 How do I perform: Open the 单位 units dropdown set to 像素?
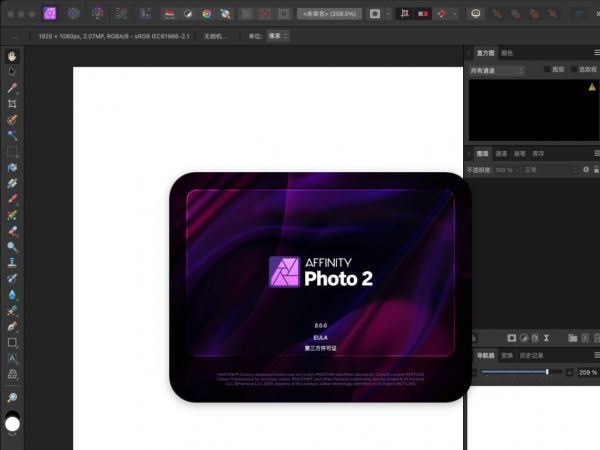[278, 36]
